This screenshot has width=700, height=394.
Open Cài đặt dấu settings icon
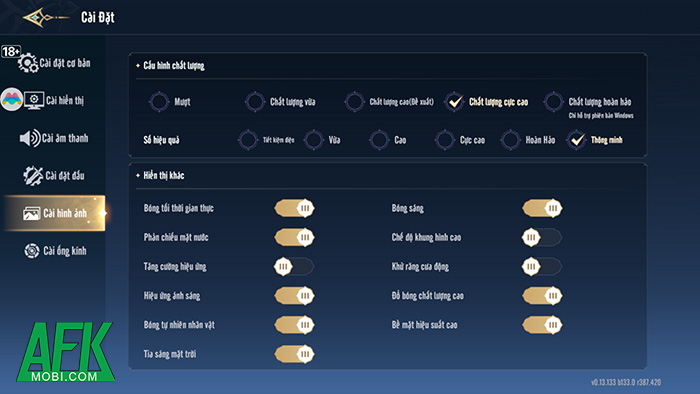coord(33,175)
